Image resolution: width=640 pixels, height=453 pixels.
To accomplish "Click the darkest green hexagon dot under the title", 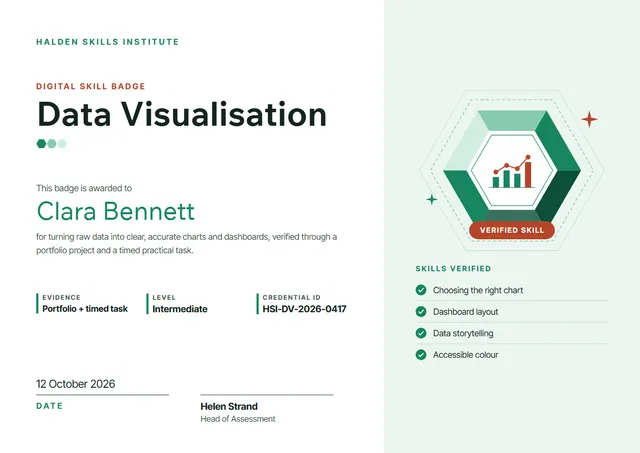I will [x=41, y=143].
